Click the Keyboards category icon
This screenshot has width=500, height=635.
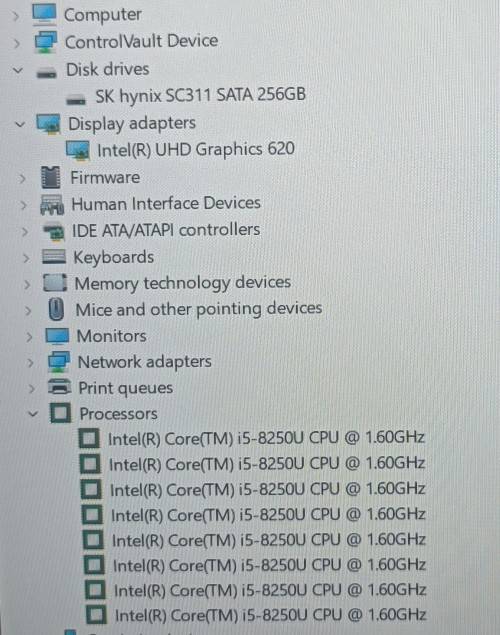(x=54, y=257)
